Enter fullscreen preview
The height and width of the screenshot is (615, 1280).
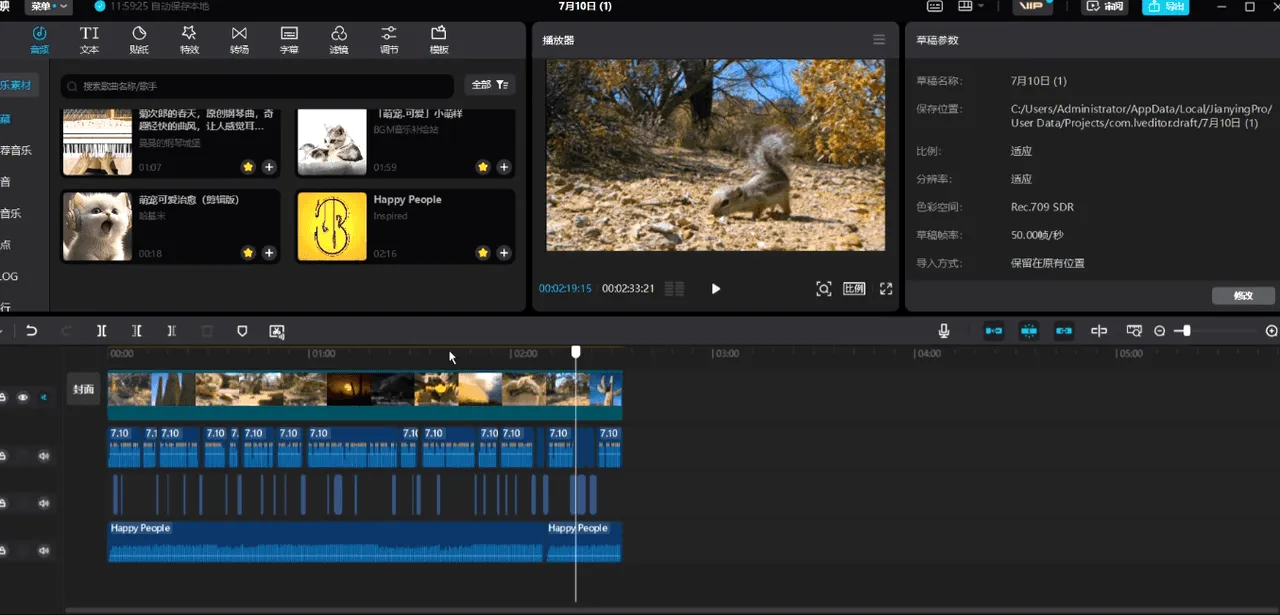point(886,288)
